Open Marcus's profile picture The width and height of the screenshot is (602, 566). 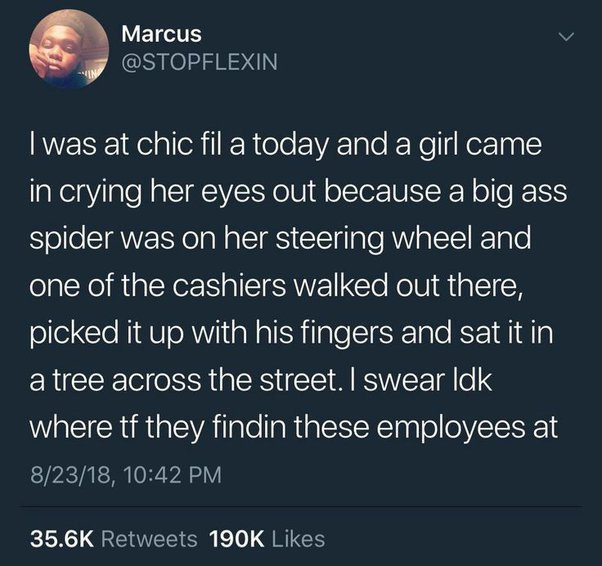(x=69, y=49)
